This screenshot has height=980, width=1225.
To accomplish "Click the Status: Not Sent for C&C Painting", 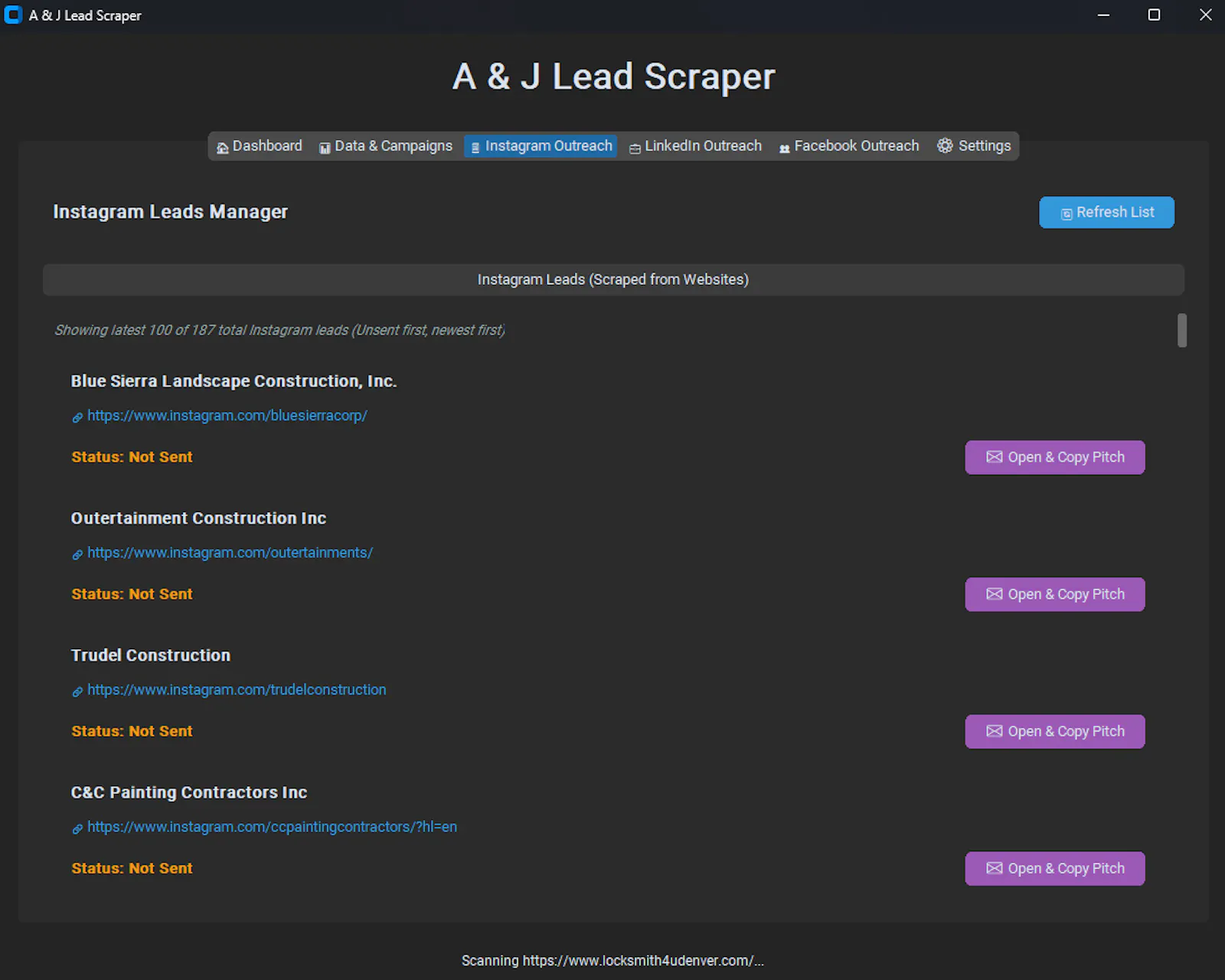I will (132, 868).
